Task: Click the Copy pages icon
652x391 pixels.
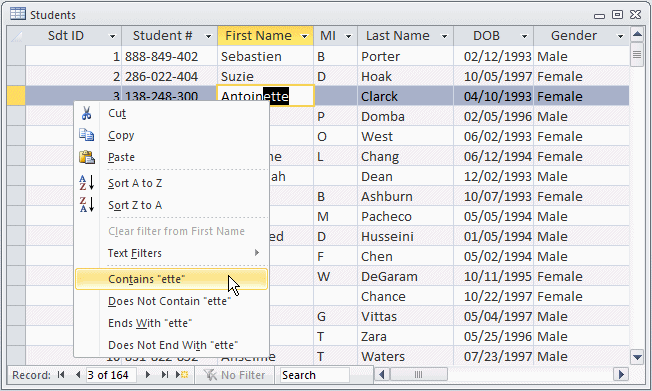Action: [x=86, y=135]
